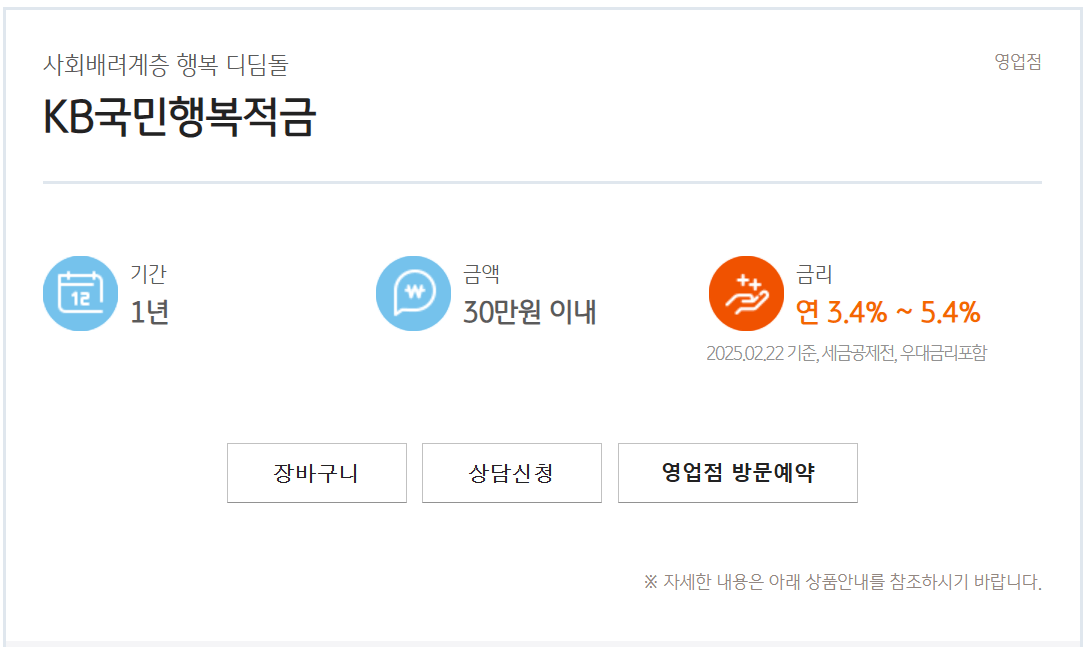Click the 상품안내 reference notice text
1087x647 pixels.
tap(842, 578)
